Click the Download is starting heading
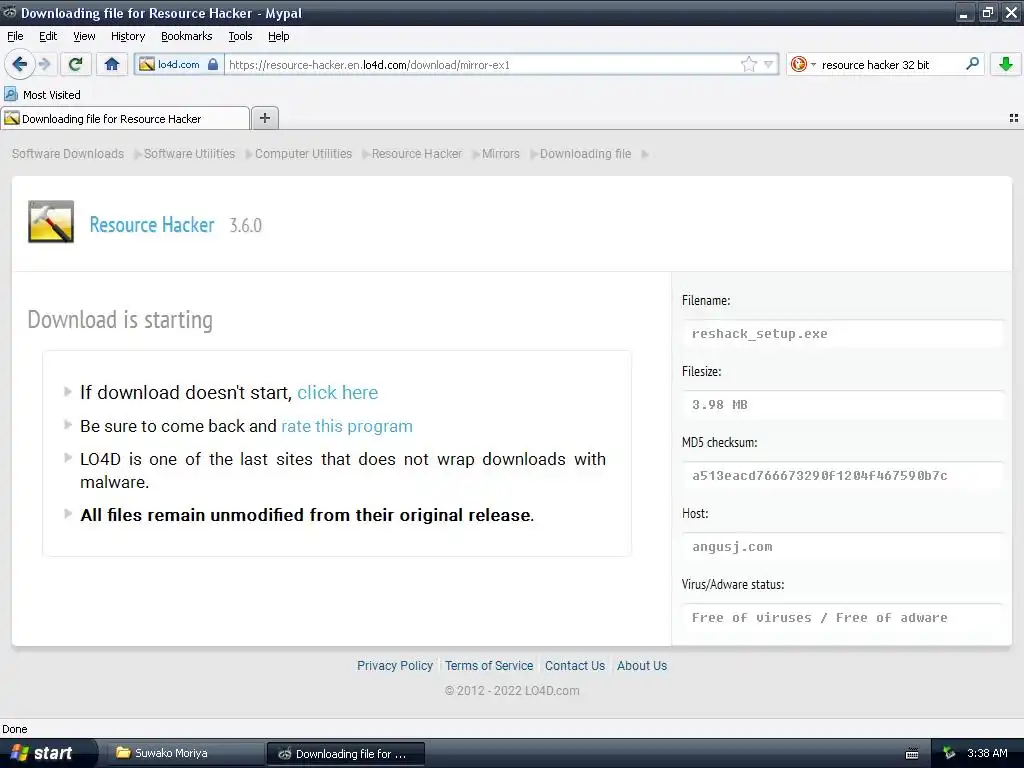The height and width of the screenshot is (768, 1024). click(120, 320)
